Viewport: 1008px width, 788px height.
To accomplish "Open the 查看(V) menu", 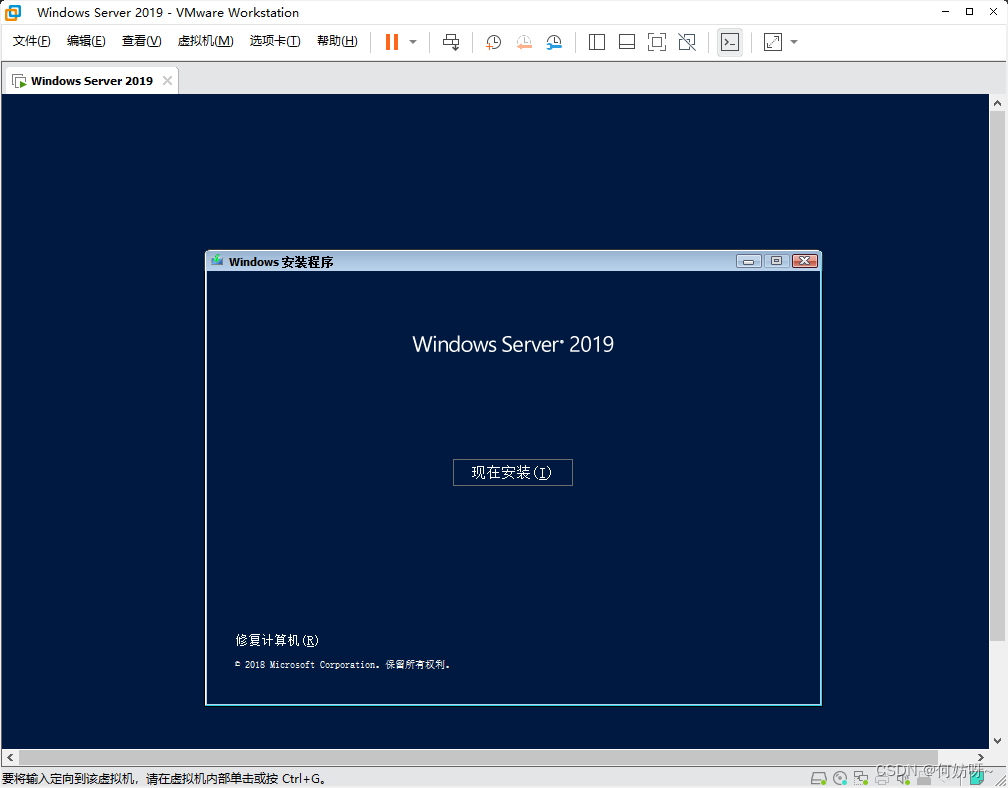I will click(141, 41).
